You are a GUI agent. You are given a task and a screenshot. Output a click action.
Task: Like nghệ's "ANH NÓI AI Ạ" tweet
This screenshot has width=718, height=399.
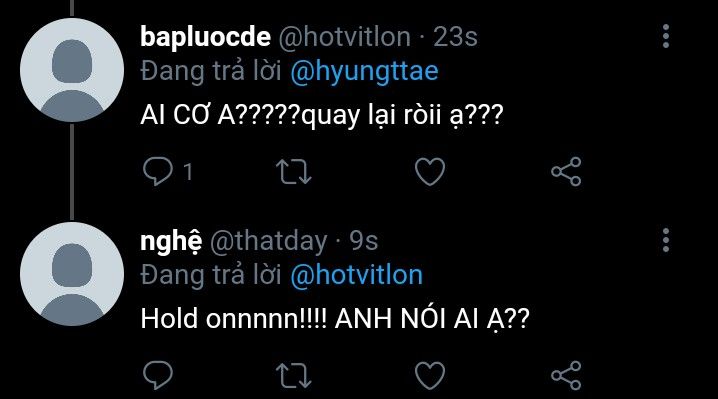[430, 375]
